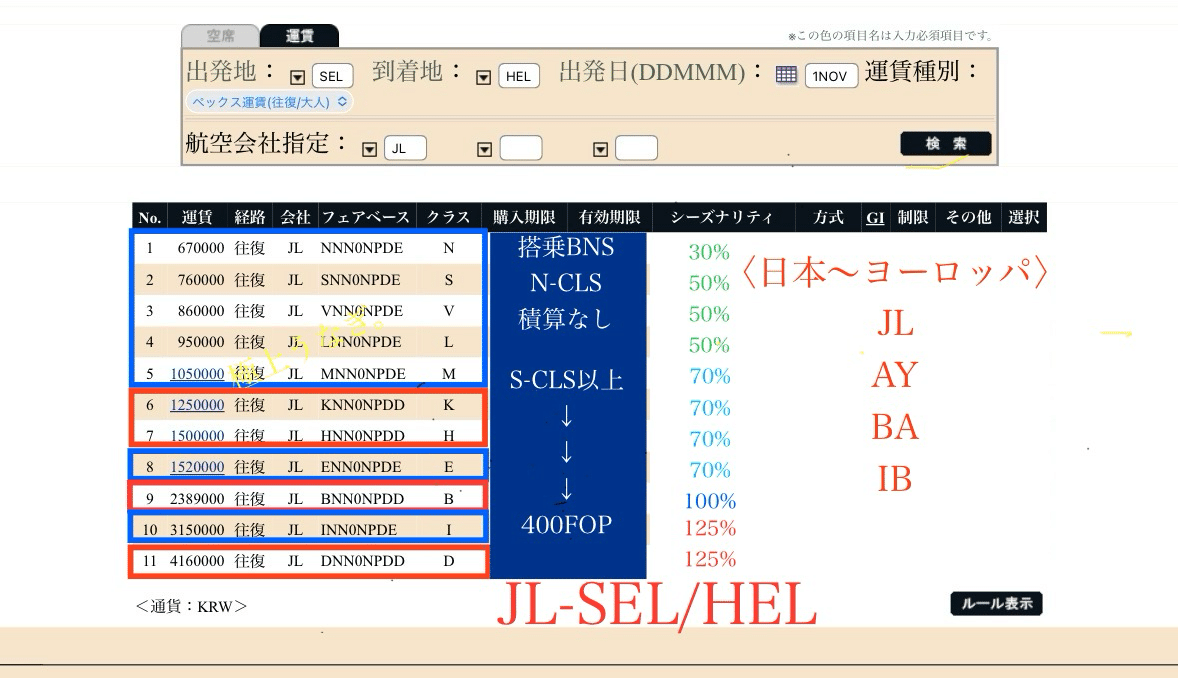1178x678 pixels.
Task: Click fare basis KNN0NPDD
Action: [x=362, y=404]
